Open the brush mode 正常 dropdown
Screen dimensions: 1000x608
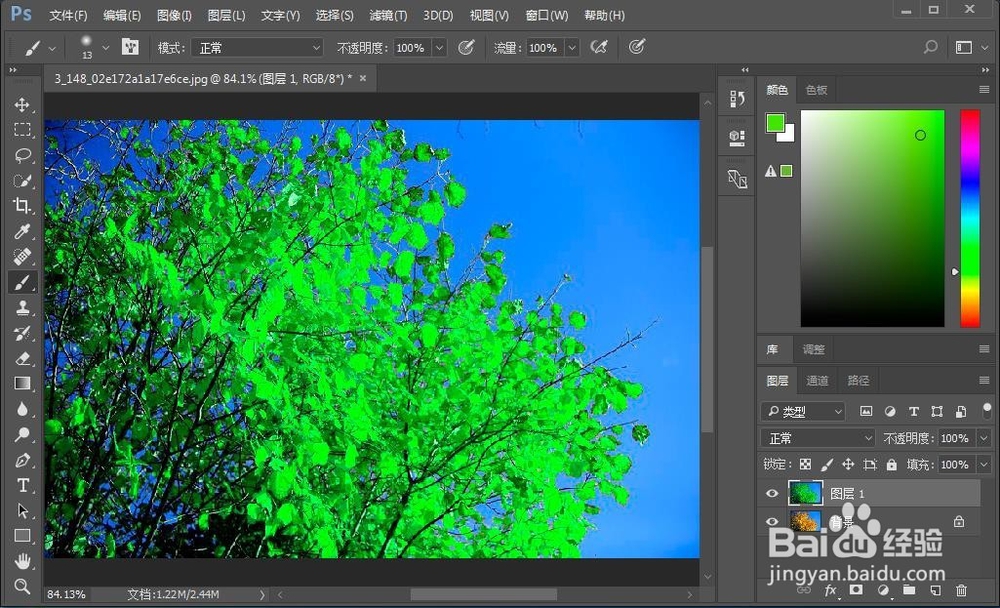pyautogui.click(x=256, y=48)
